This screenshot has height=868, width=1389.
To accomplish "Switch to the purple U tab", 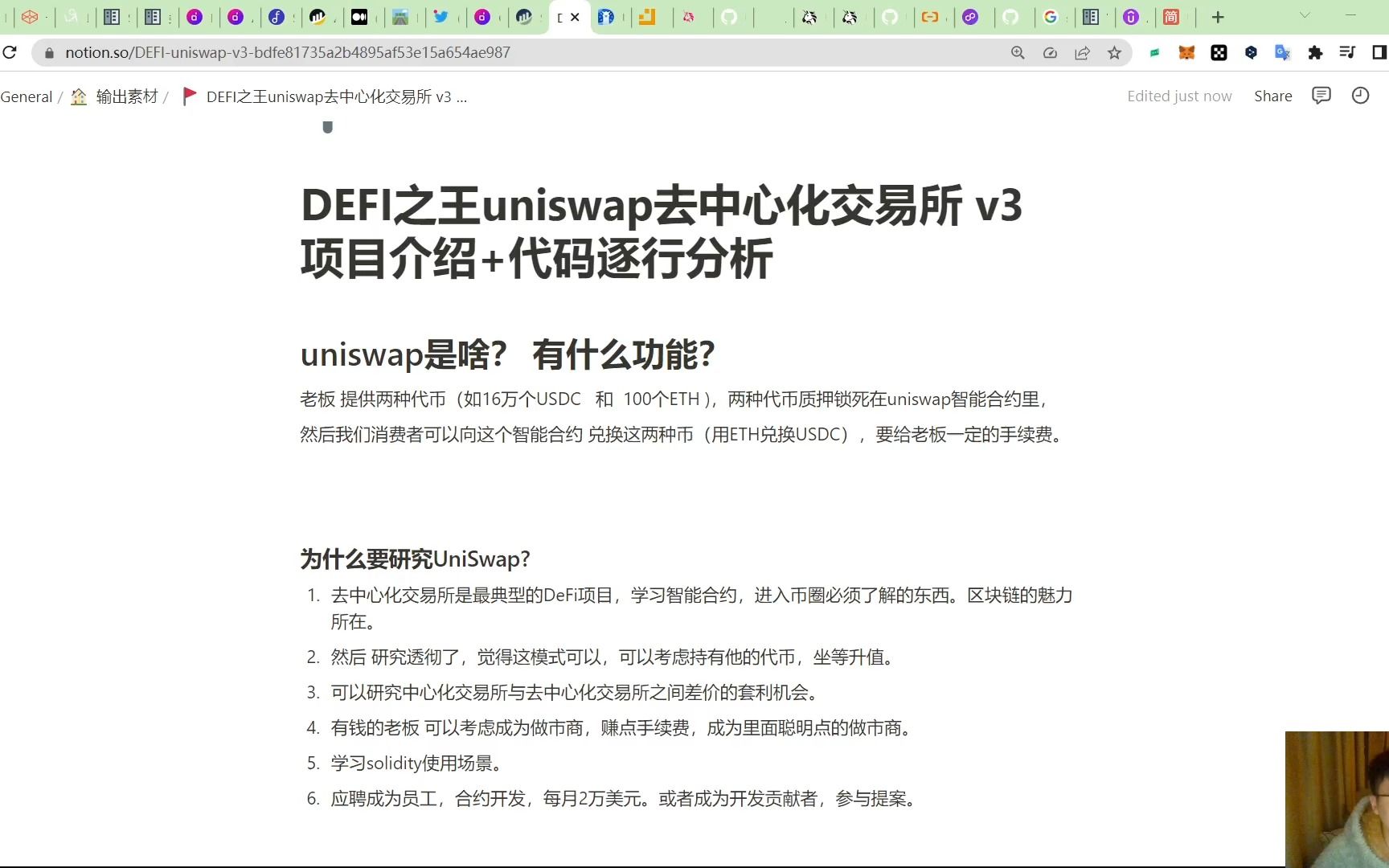I will 1131,17.
